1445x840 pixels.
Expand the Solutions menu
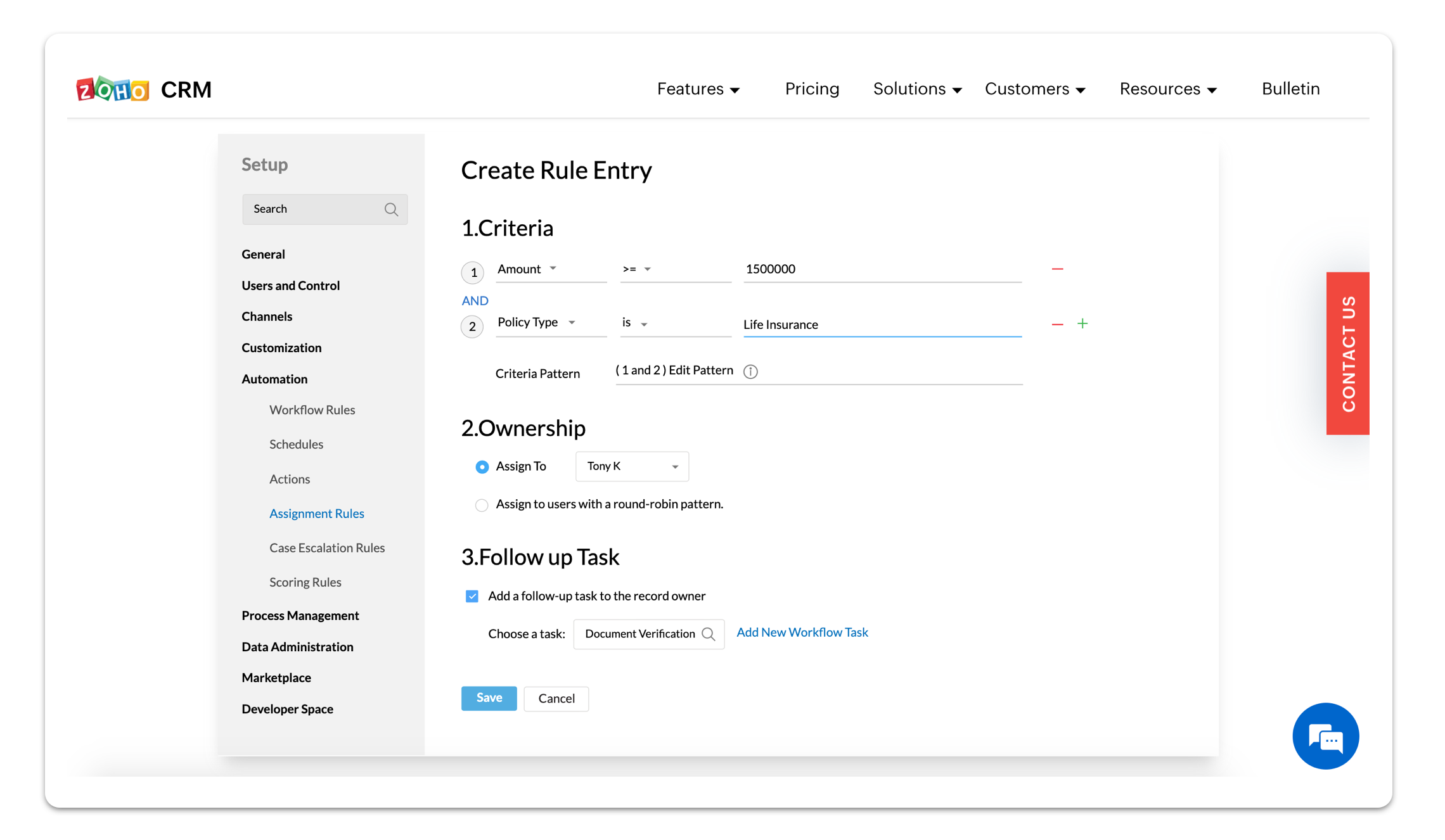(917, 89)
